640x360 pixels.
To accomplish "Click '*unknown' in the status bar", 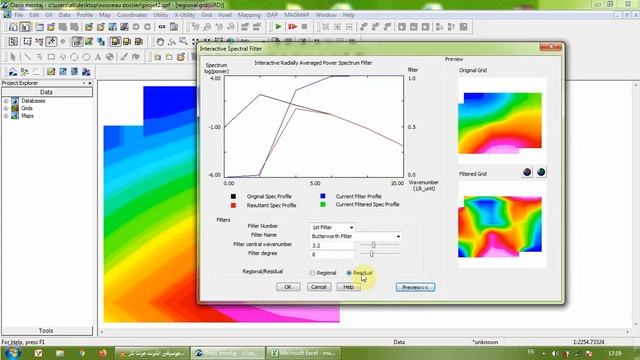I will tap(484, 342).
